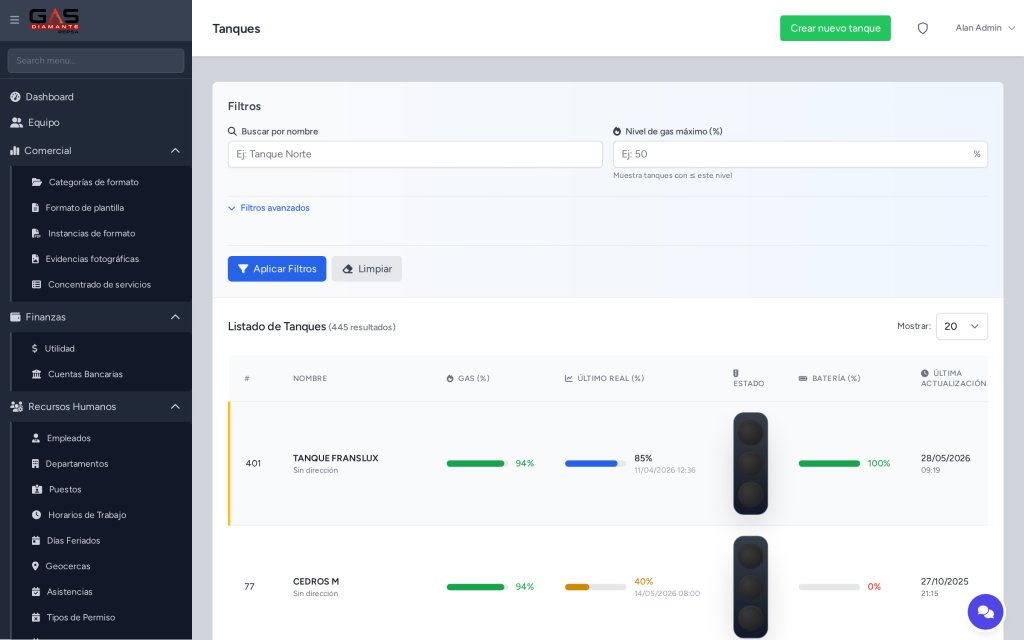
Task: Click the Asistencias calendar check icon
Action: click(x=36, y=592)
